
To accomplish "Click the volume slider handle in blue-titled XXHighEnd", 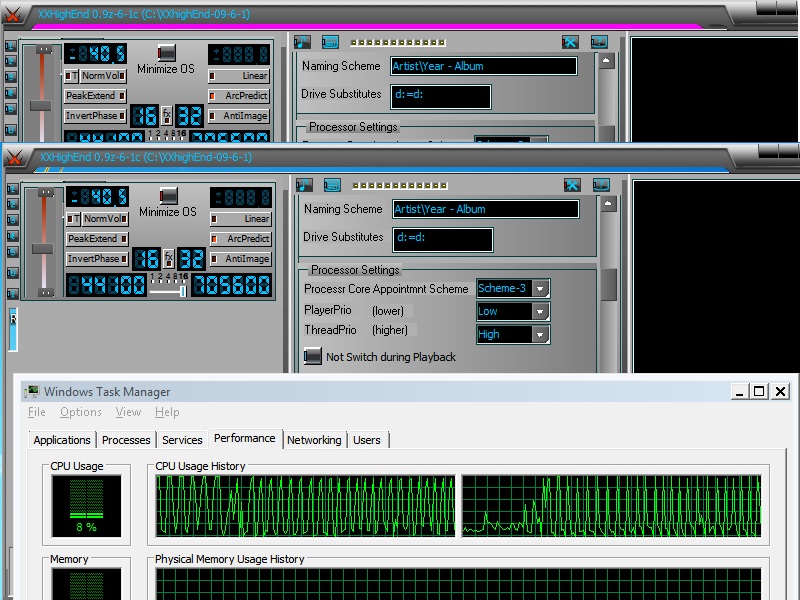I will pyautogui.click(x=42, y=248).
